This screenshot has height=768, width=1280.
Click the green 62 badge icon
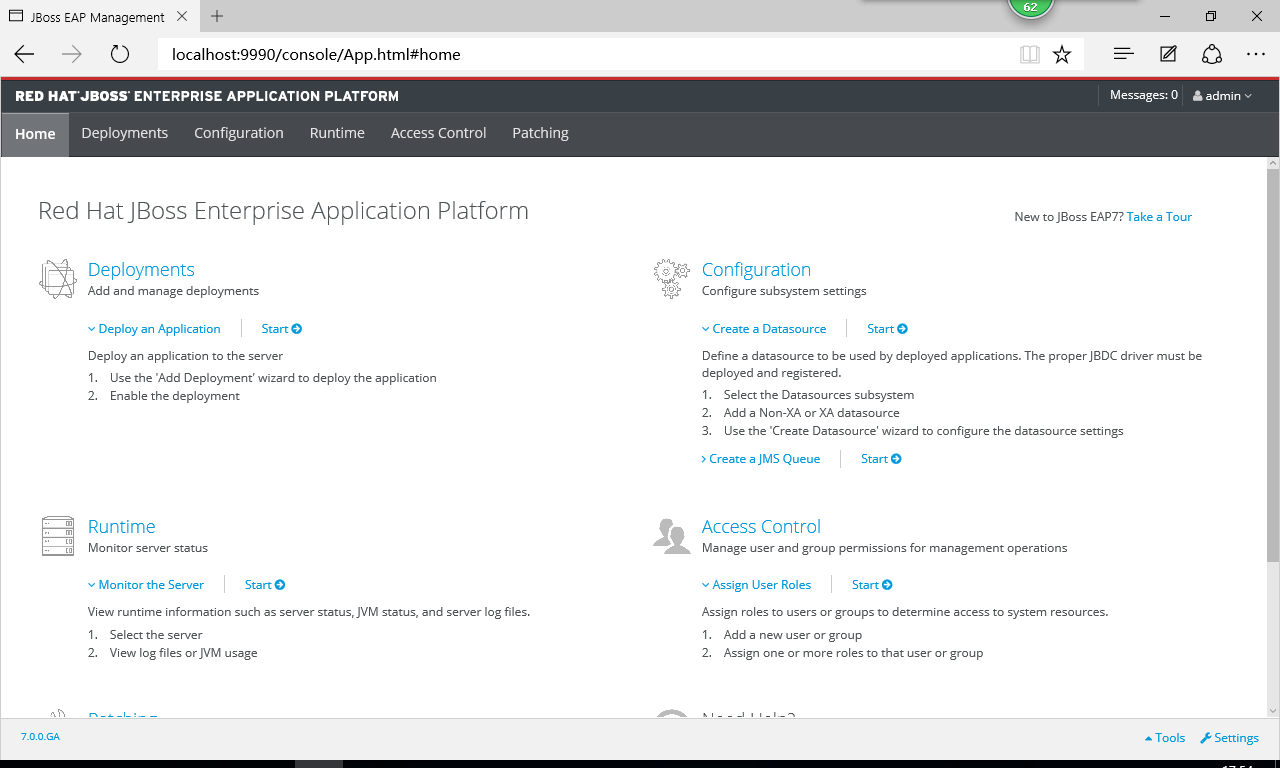tap(1030, 7)
